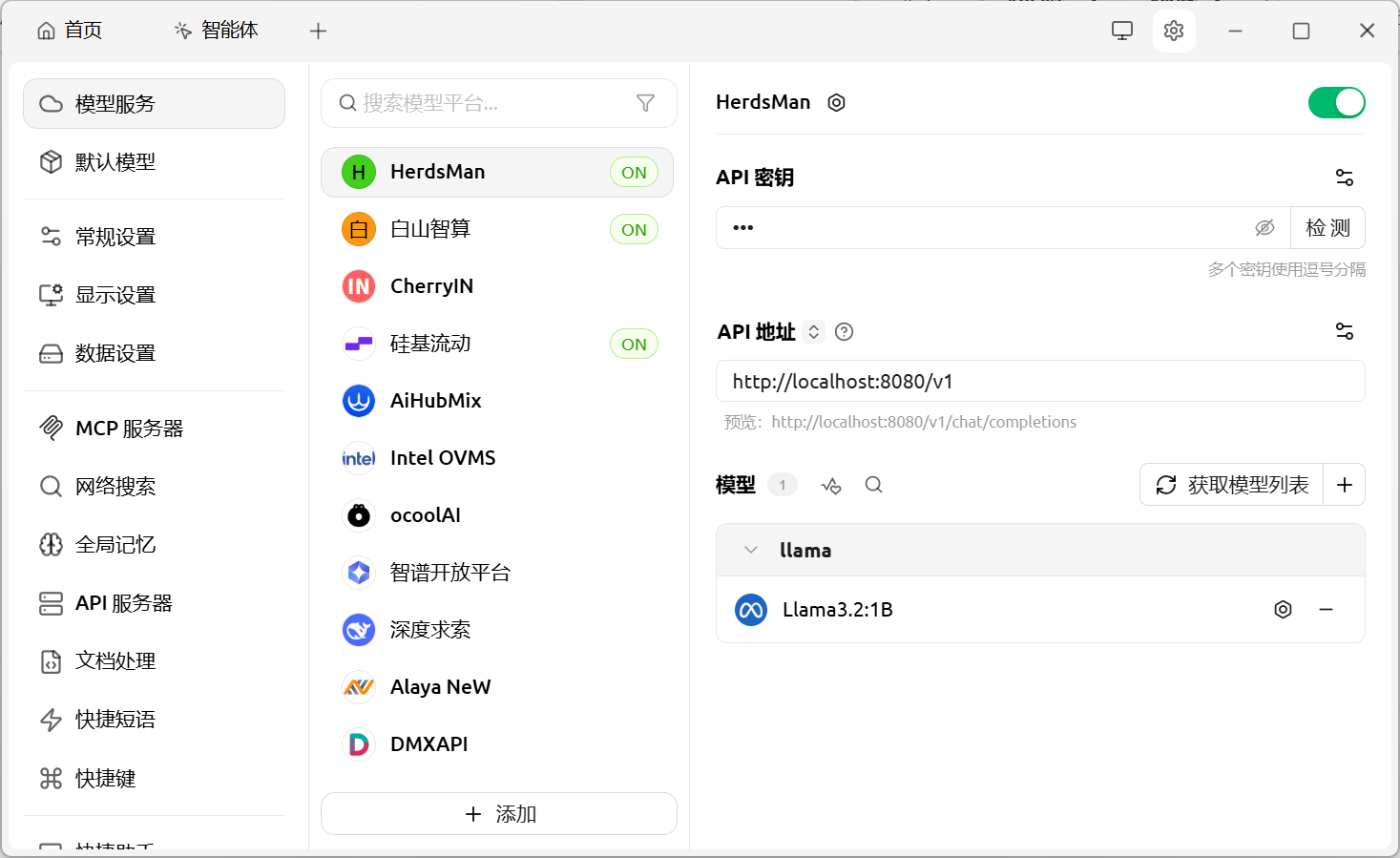Viewport: 1400px width, 858px height.
Task: Click the API address help question icon
Action: 844,331
